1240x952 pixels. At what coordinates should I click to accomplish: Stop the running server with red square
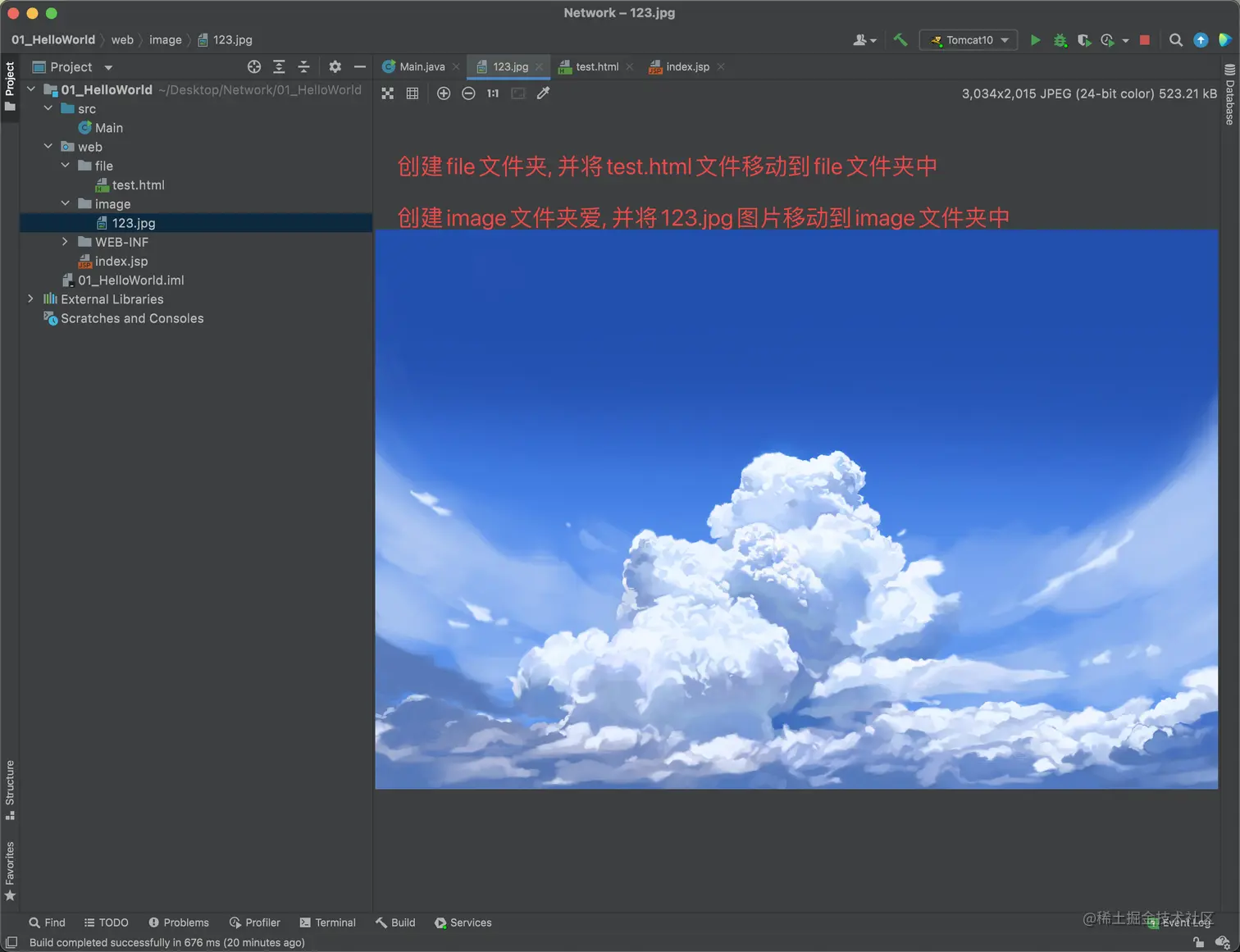tap(1145, 39)
